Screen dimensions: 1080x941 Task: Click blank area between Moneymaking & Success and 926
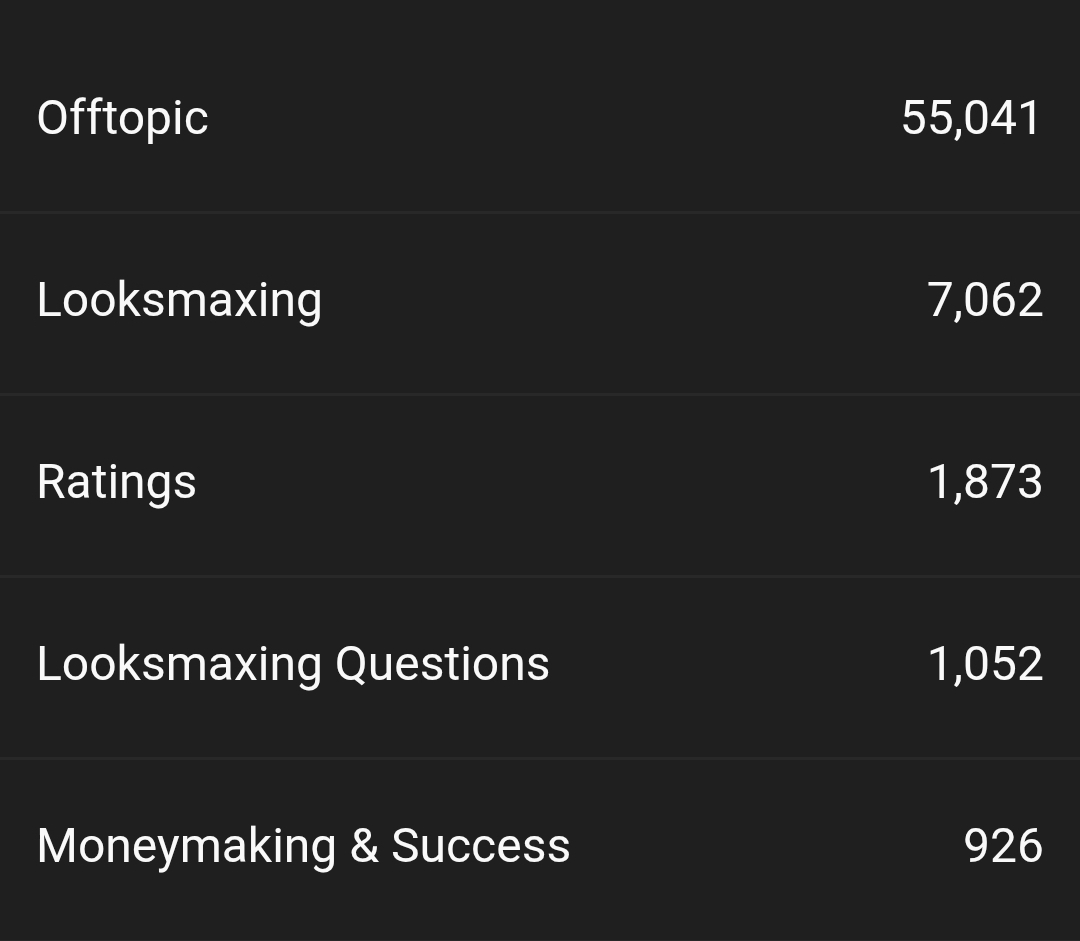[767, 847]
